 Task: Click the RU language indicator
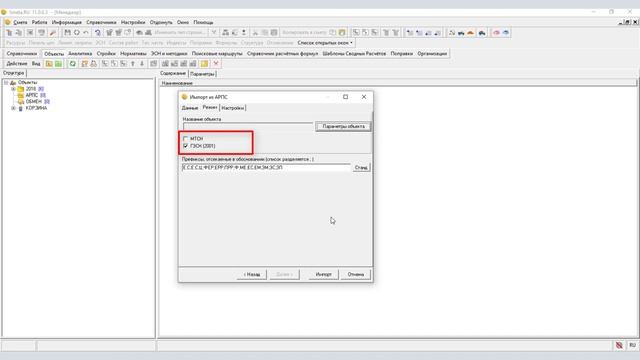(632, 345)
